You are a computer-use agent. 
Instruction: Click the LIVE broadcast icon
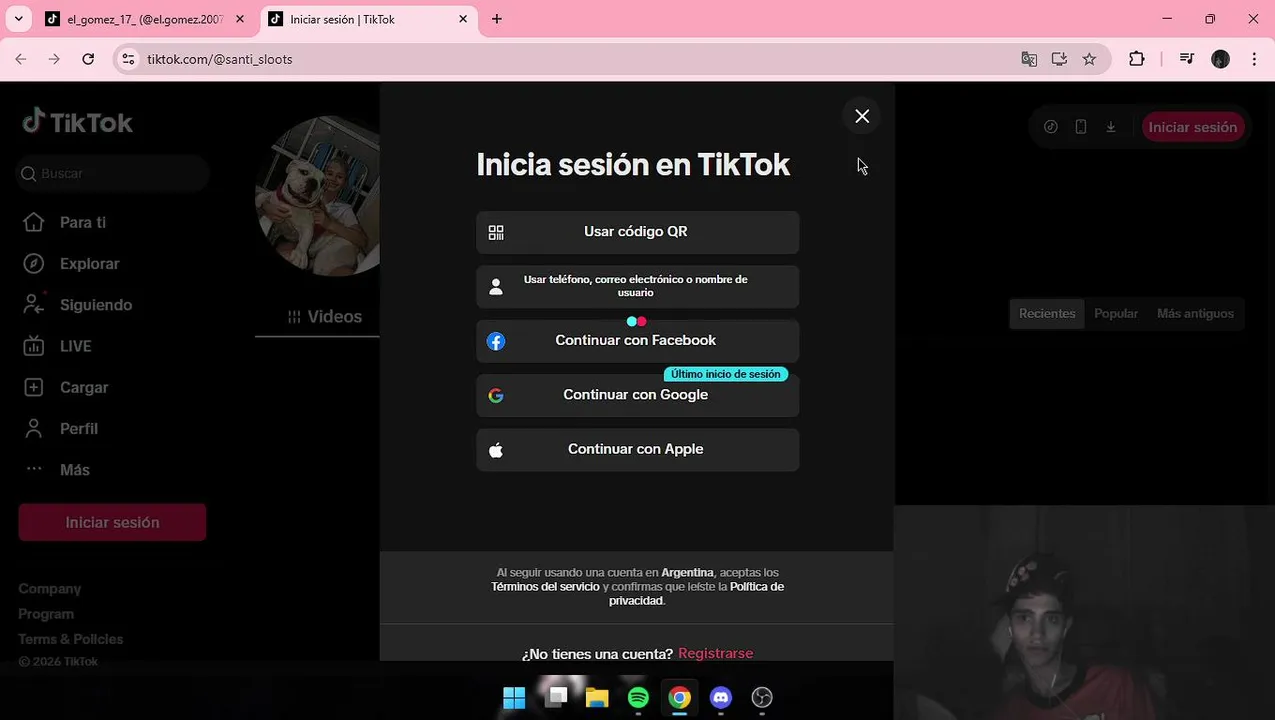(x=34, y=346)
